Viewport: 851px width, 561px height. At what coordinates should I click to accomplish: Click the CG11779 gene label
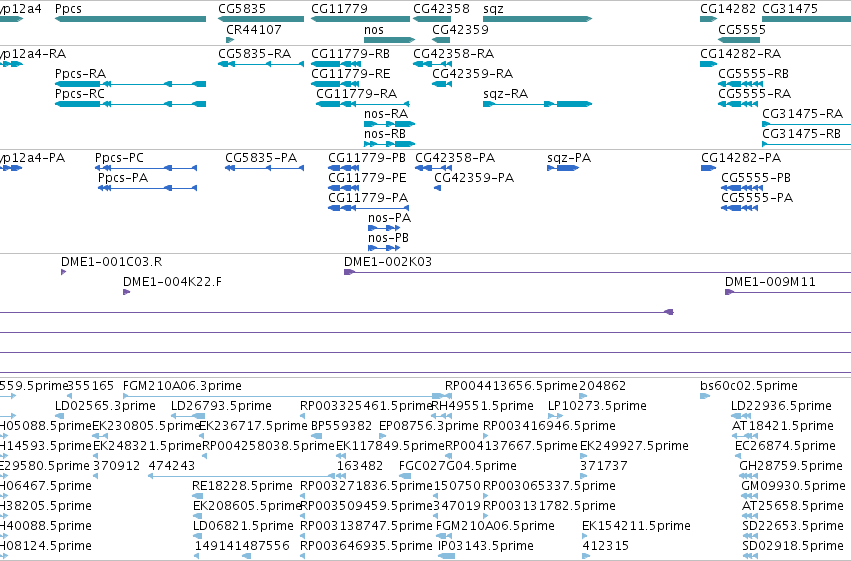pos(339,9)
